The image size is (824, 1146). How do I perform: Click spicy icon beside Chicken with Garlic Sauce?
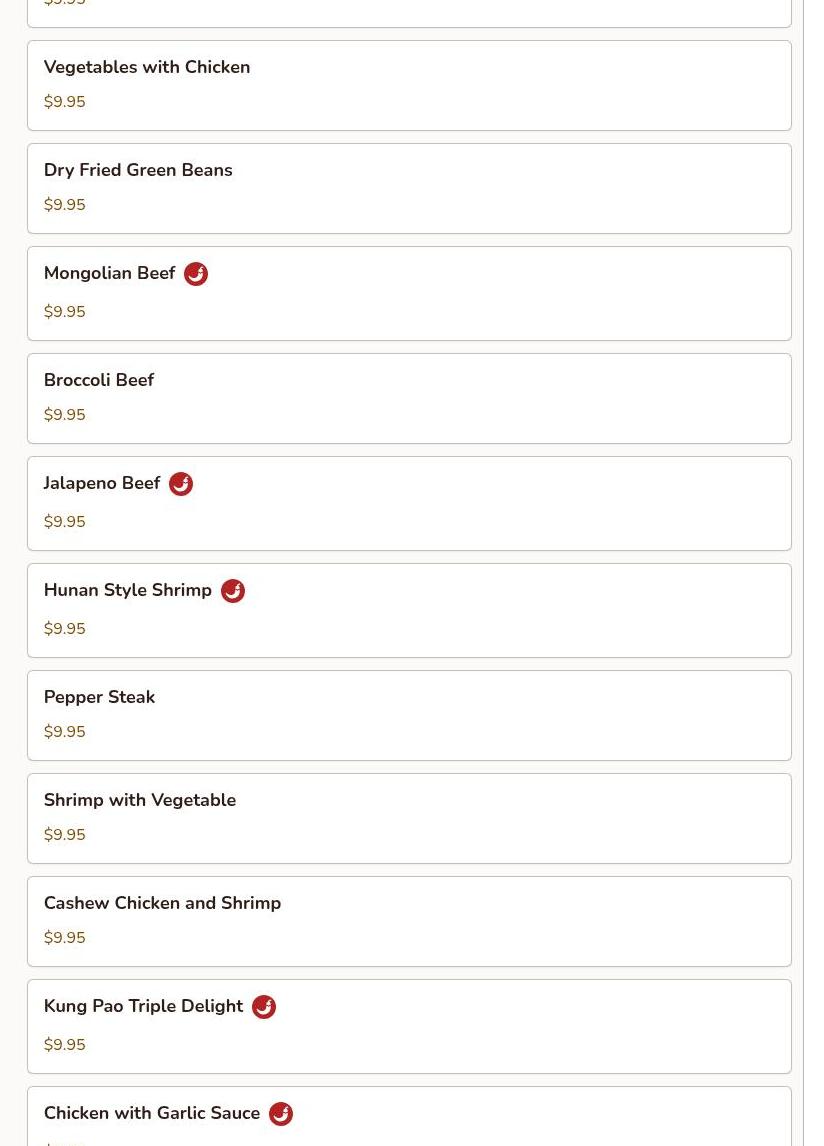(281, 1114)
